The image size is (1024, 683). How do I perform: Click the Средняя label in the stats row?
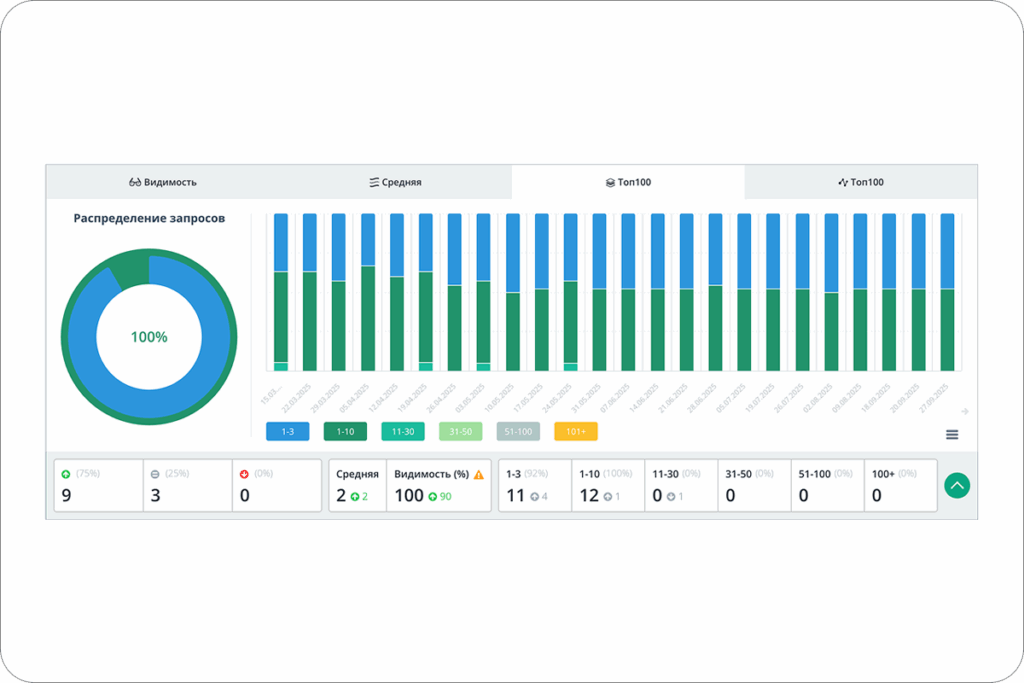click(357, 474)
